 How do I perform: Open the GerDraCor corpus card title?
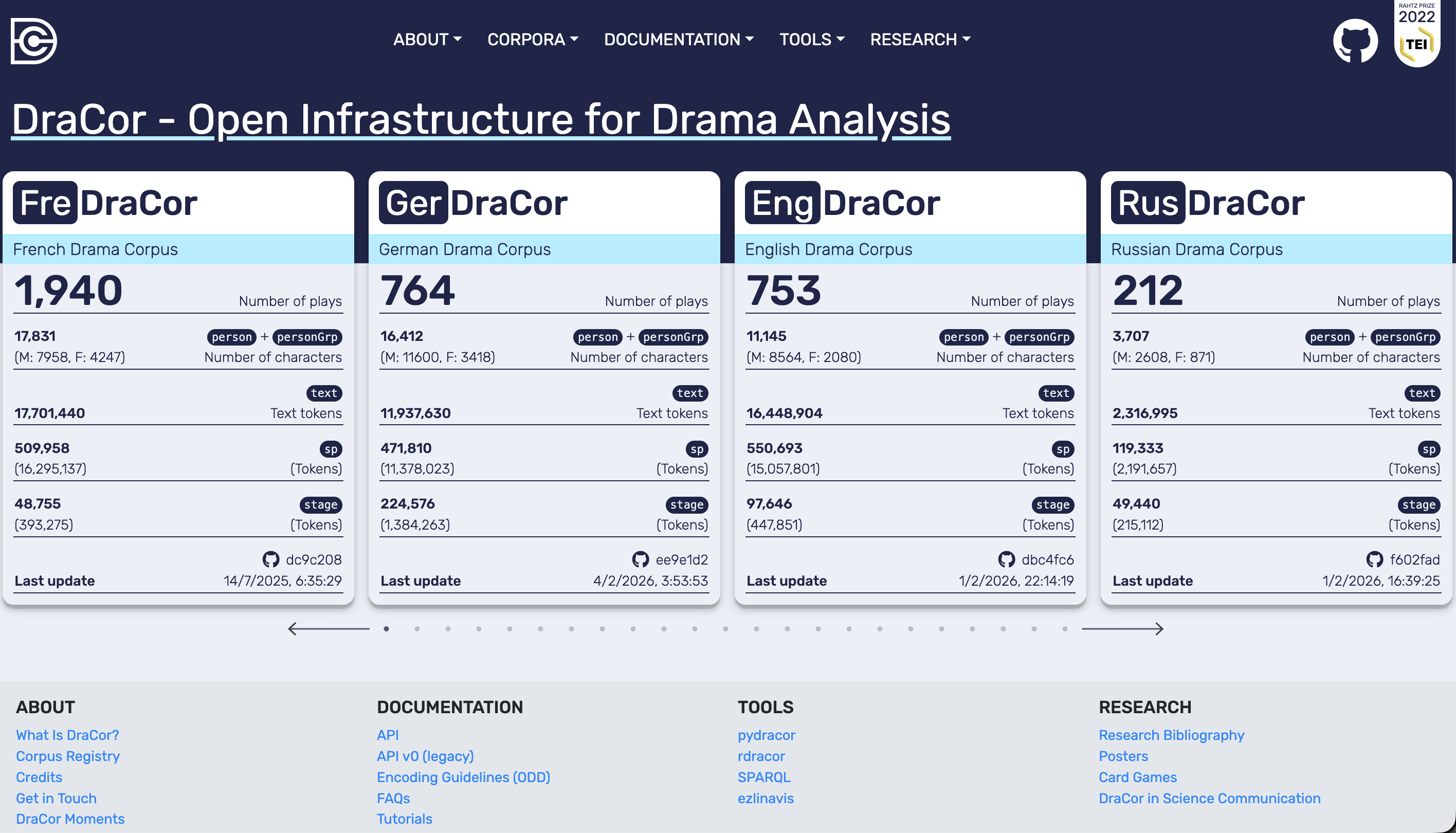tap(473, 203)
